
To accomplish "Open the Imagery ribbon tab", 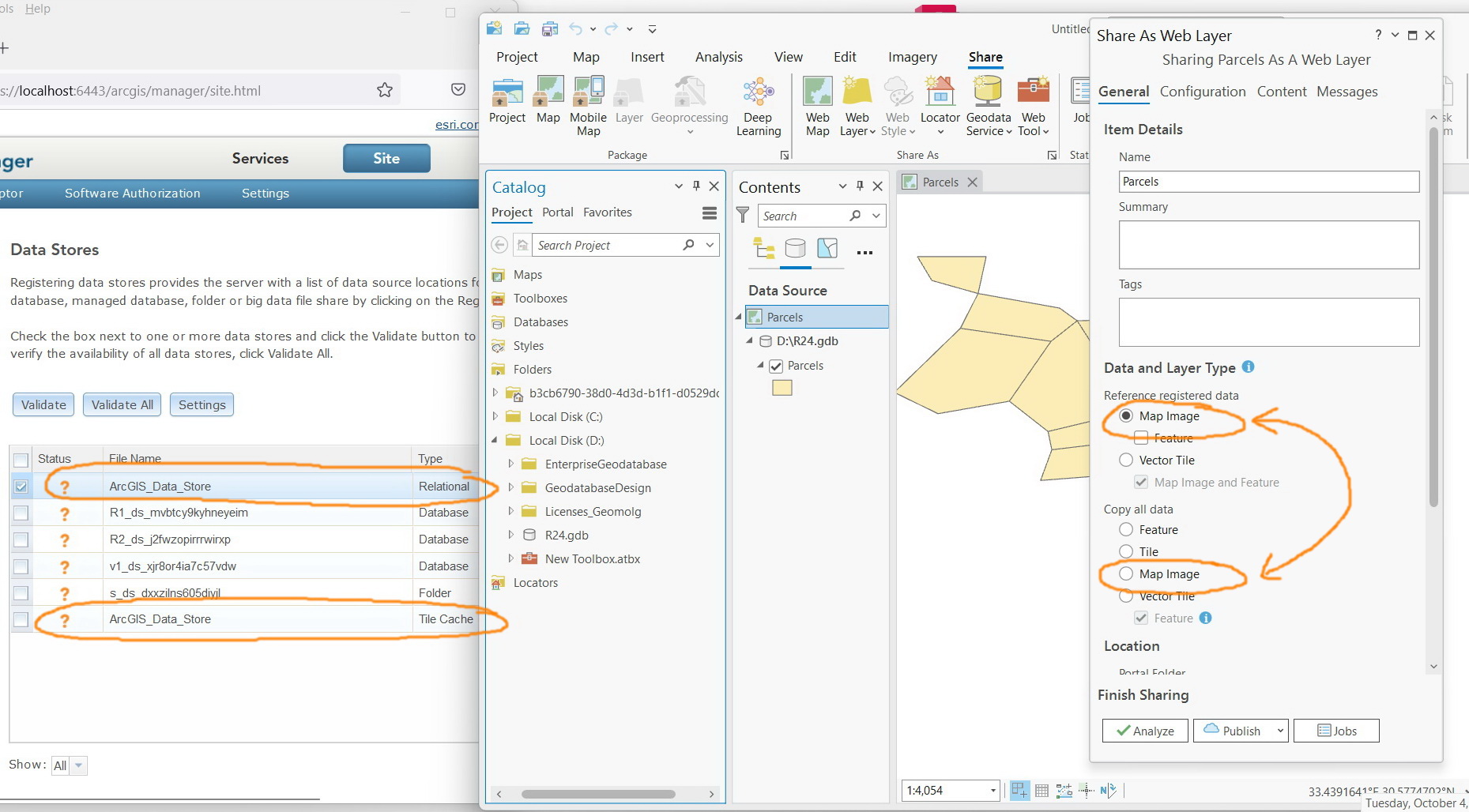I will pyautogui.click(x=912, y=56).
